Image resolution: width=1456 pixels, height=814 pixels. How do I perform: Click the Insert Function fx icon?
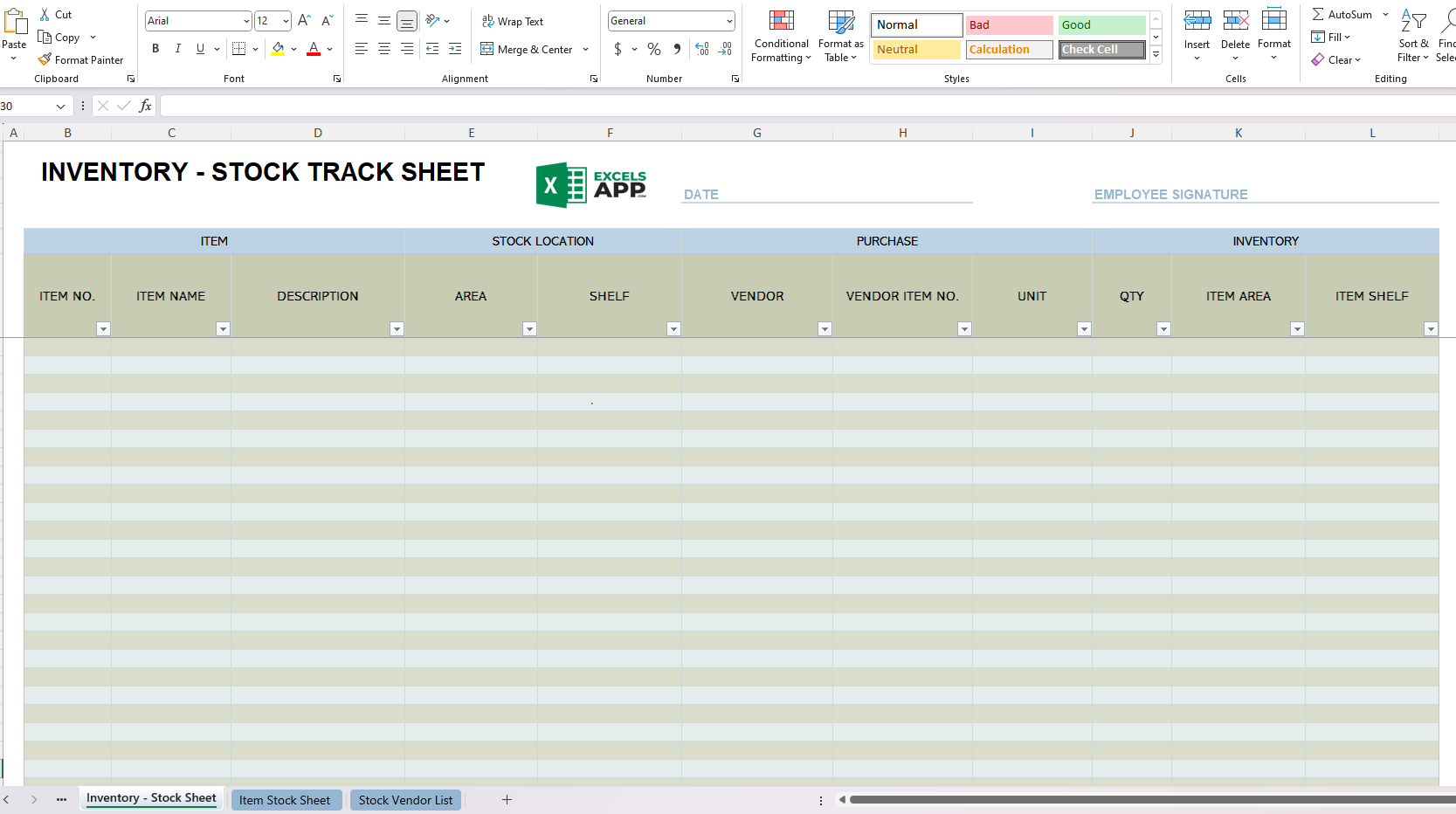[144, 105]
